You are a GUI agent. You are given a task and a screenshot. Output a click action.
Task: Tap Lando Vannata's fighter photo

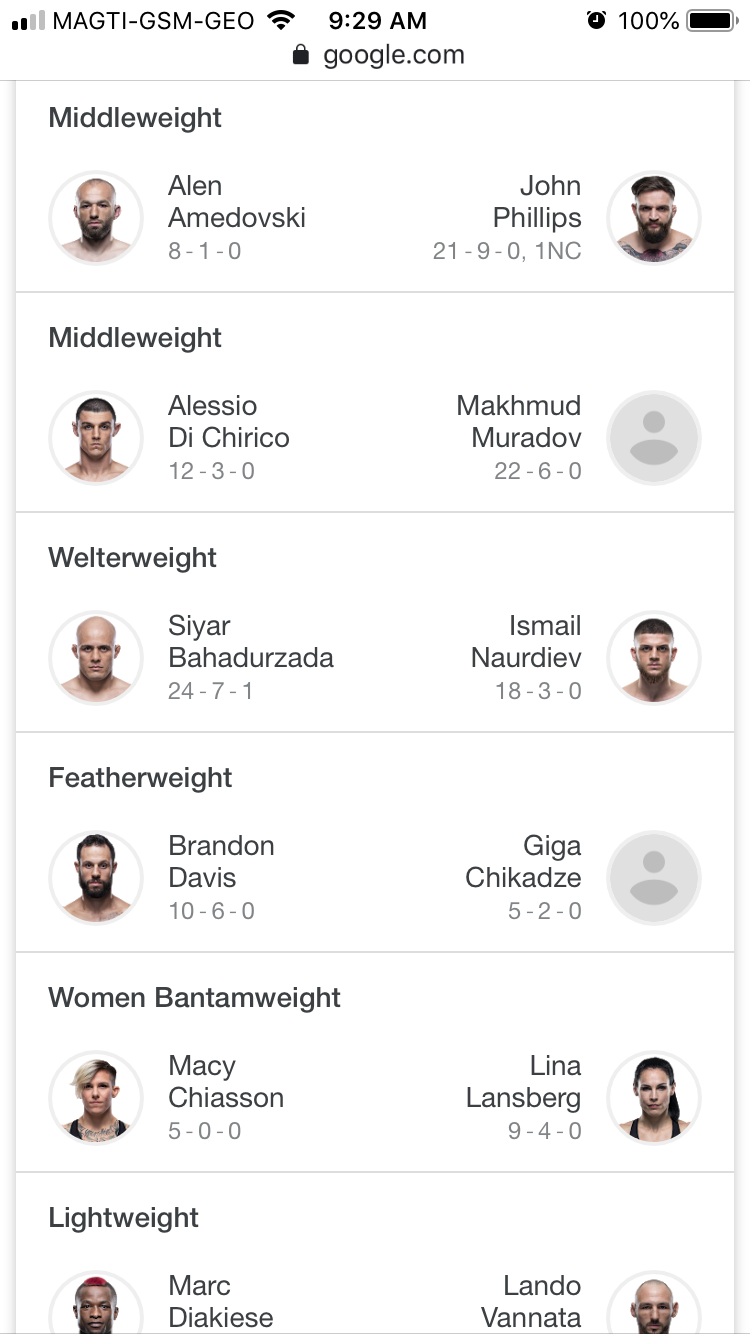click(x=654, y=1304)
